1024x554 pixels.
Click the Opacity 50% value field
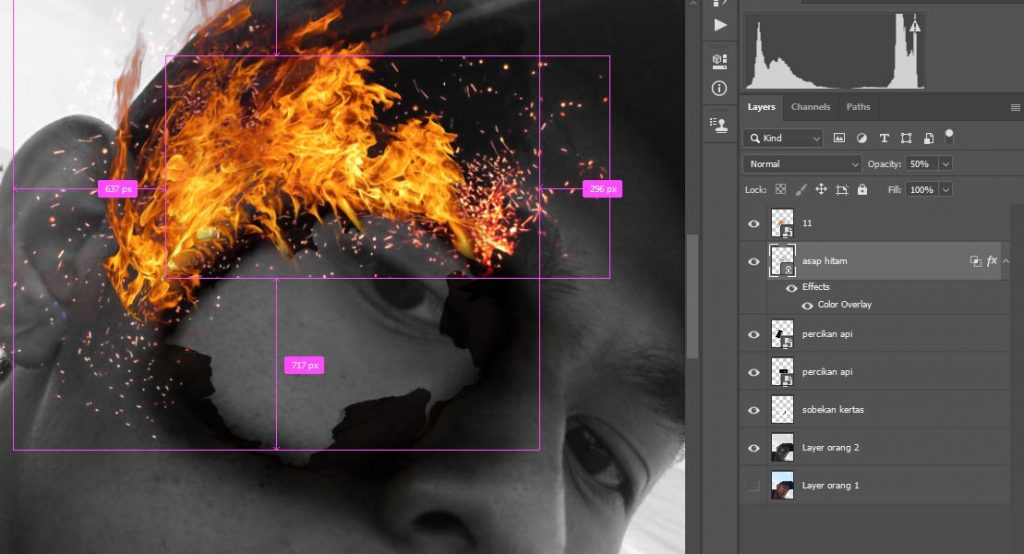pos(921,164)
